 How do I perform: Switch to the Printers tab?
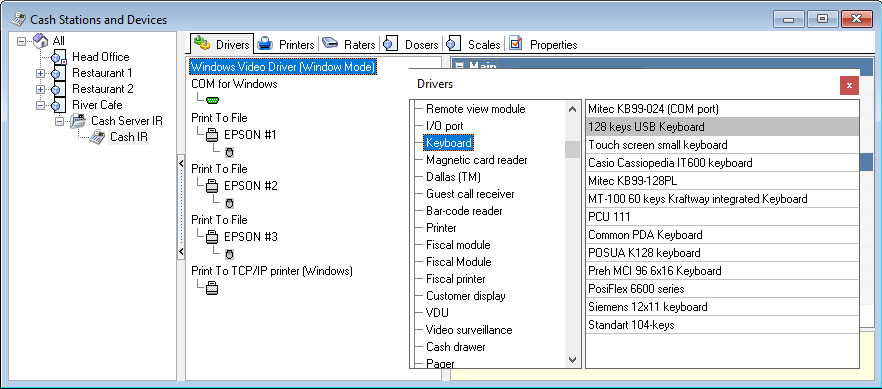(x=287, y=44)
